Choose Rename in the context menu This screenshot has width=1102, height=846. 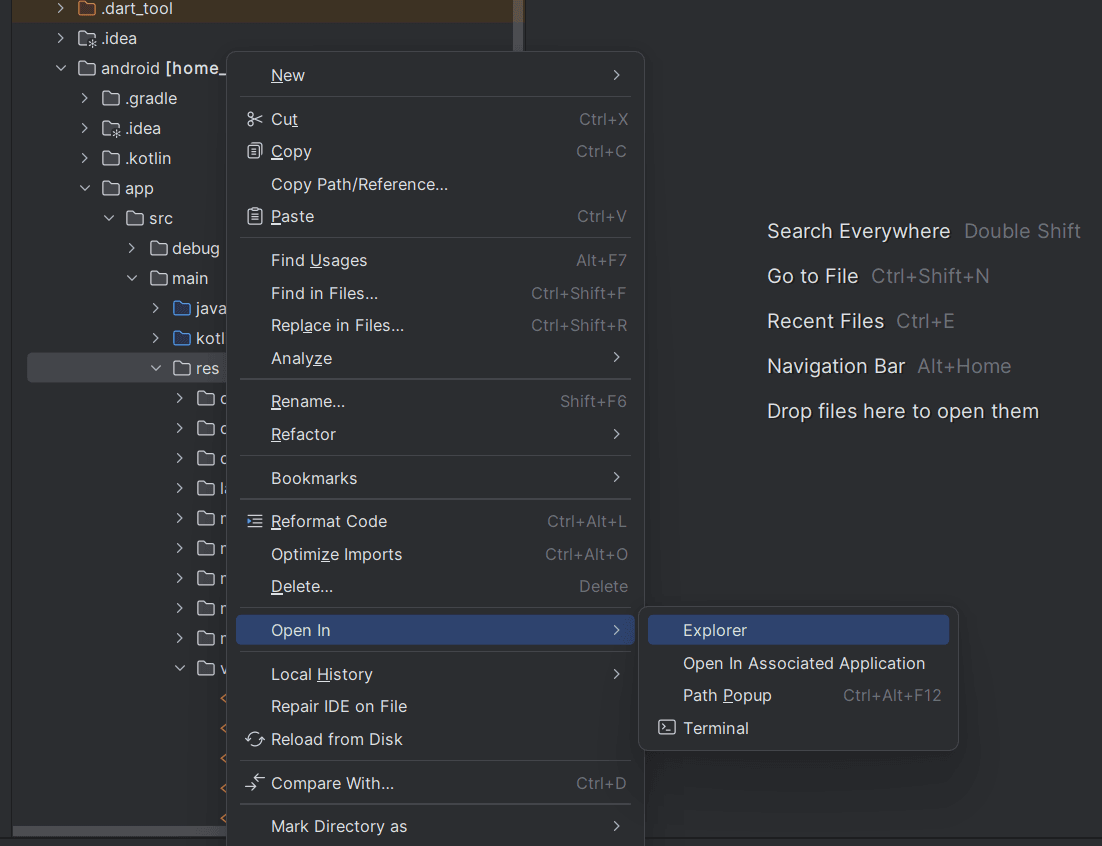click(306, 401)
